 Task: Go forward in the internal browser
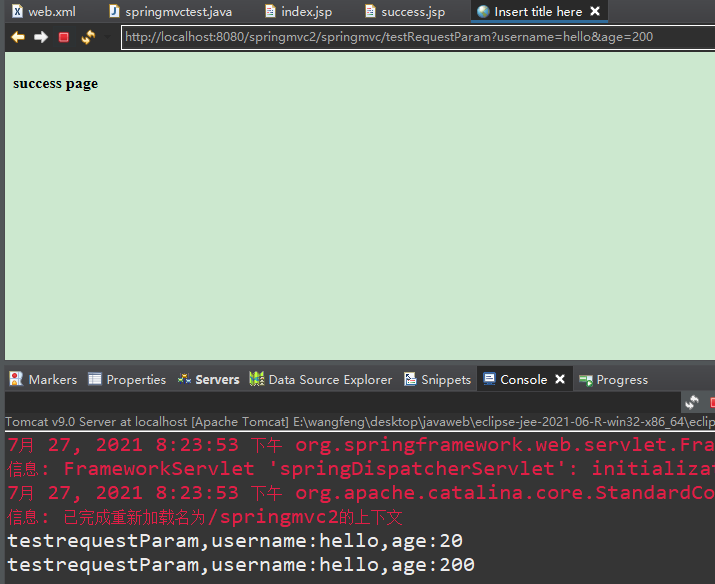click(x=41, y=37)
